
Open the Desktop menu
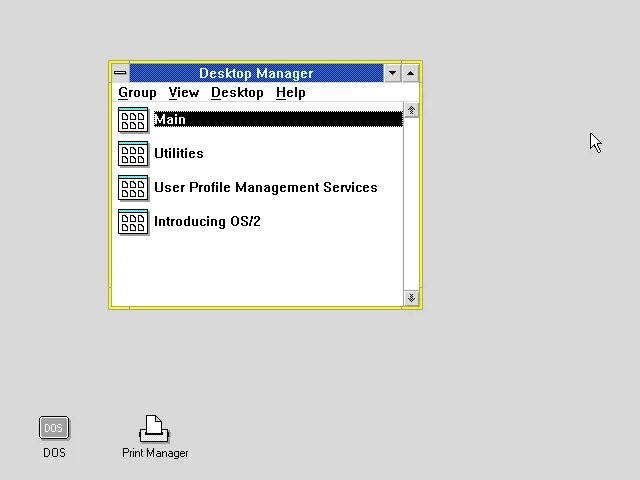(x=237, y=93)
